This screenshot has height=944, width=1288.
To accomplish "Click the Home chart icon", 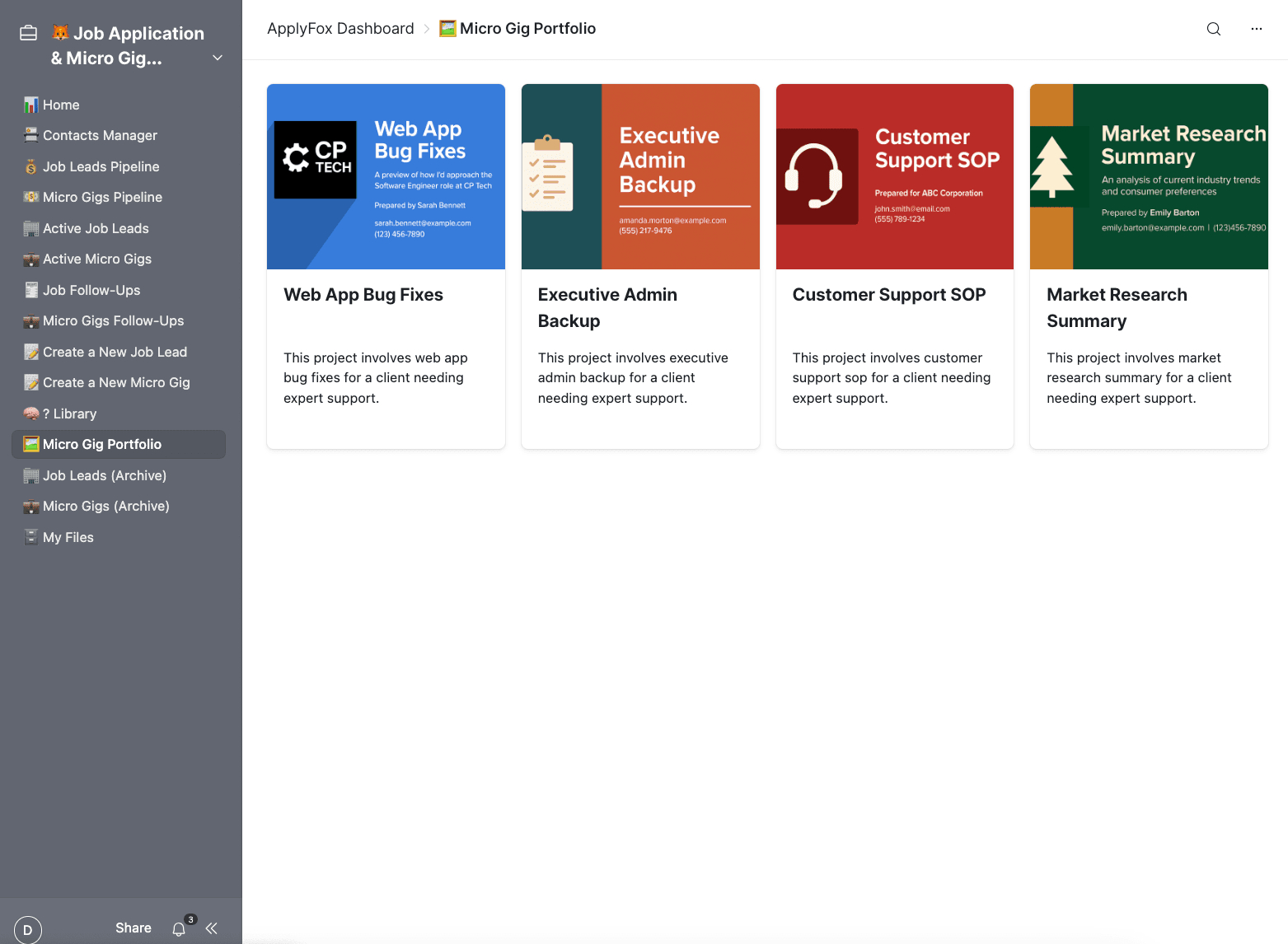I will [31, 105].
